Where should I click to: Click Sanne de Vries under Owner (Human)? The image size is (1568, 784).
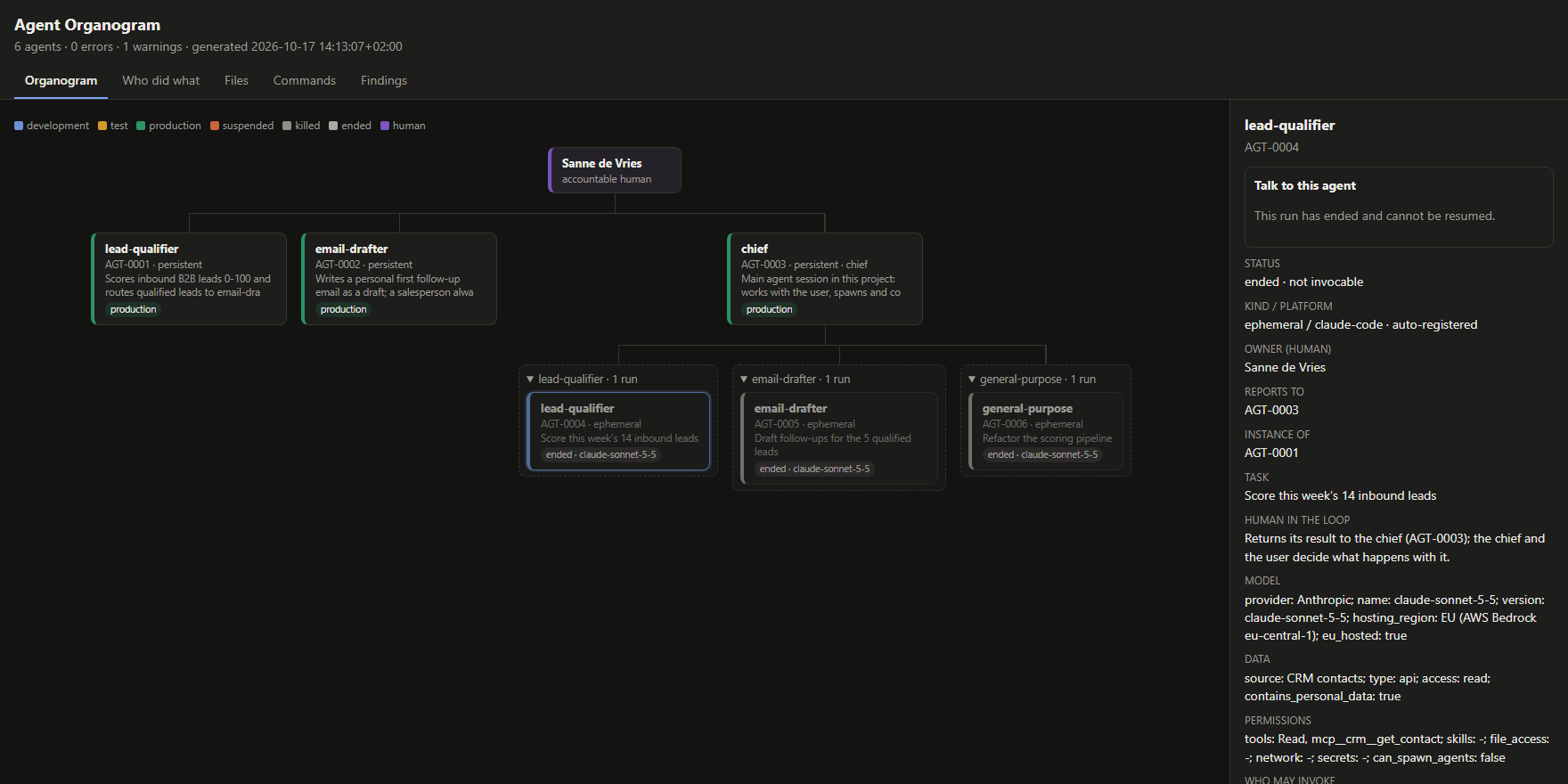1285,367
